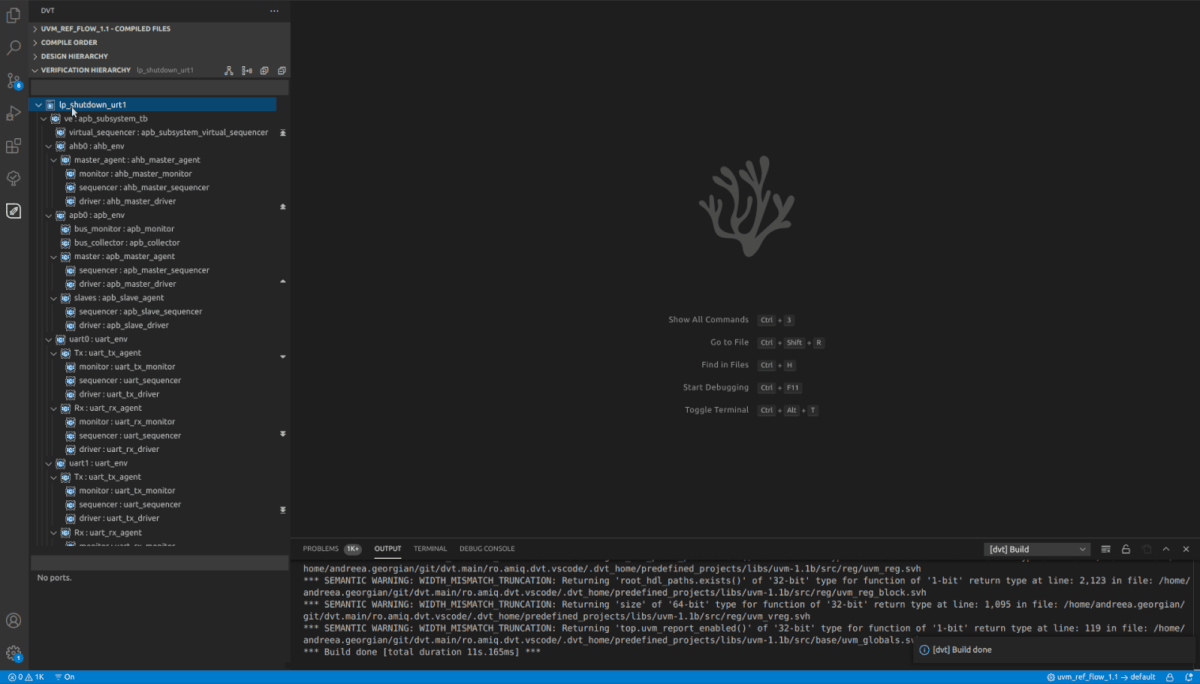The width and height of the screenshot is (1200, 684).
Task: Collapse all nodes in the Verification Hierarchy
Action: pyautogui.click(x=281, y=70)
